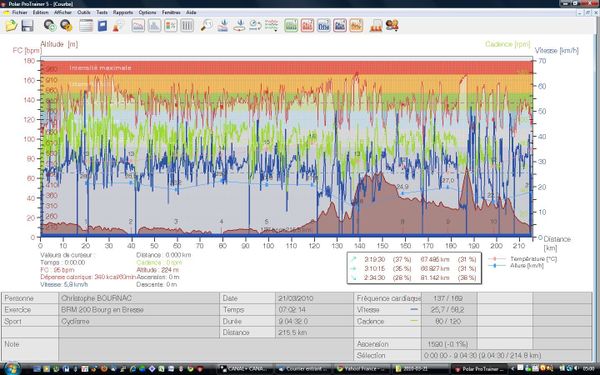The image size is (600, 375).
Task: Click the Fréquence cardiaque value 137 / 169
Action: pos(449,298)
